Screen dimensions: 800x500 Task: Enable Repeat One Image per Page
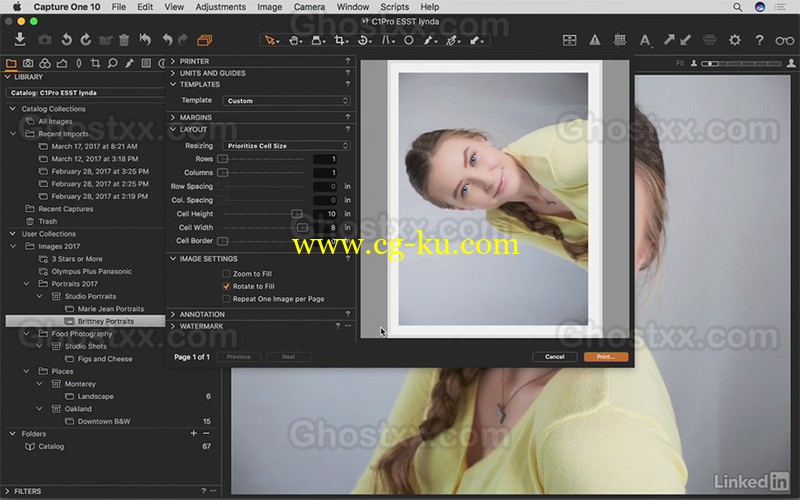pos(226,299)
